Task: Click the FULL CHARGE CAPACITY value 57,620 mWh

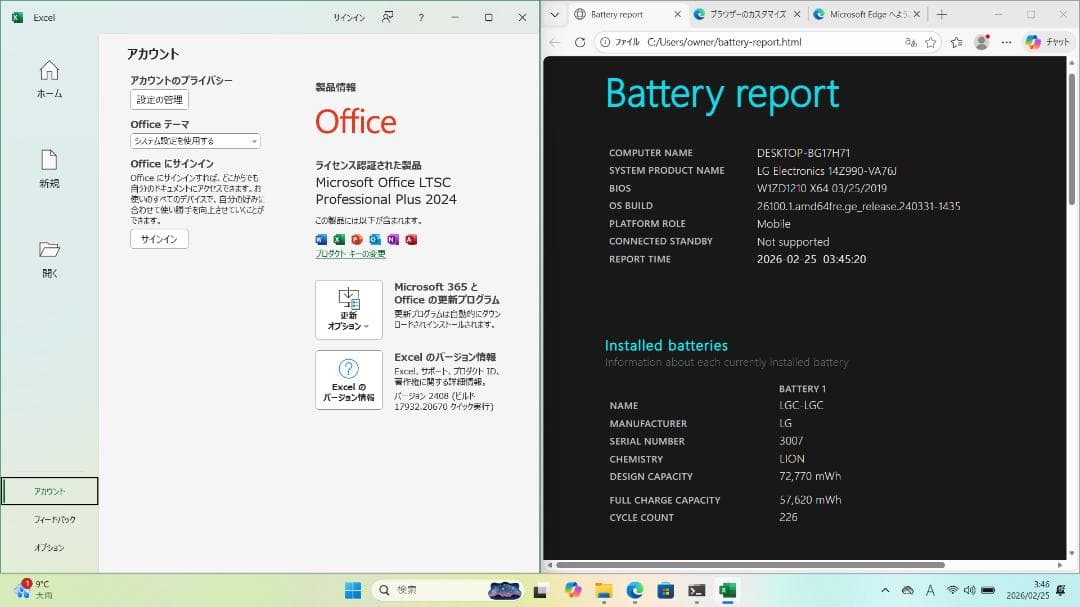Action: (x=810, y=500)
